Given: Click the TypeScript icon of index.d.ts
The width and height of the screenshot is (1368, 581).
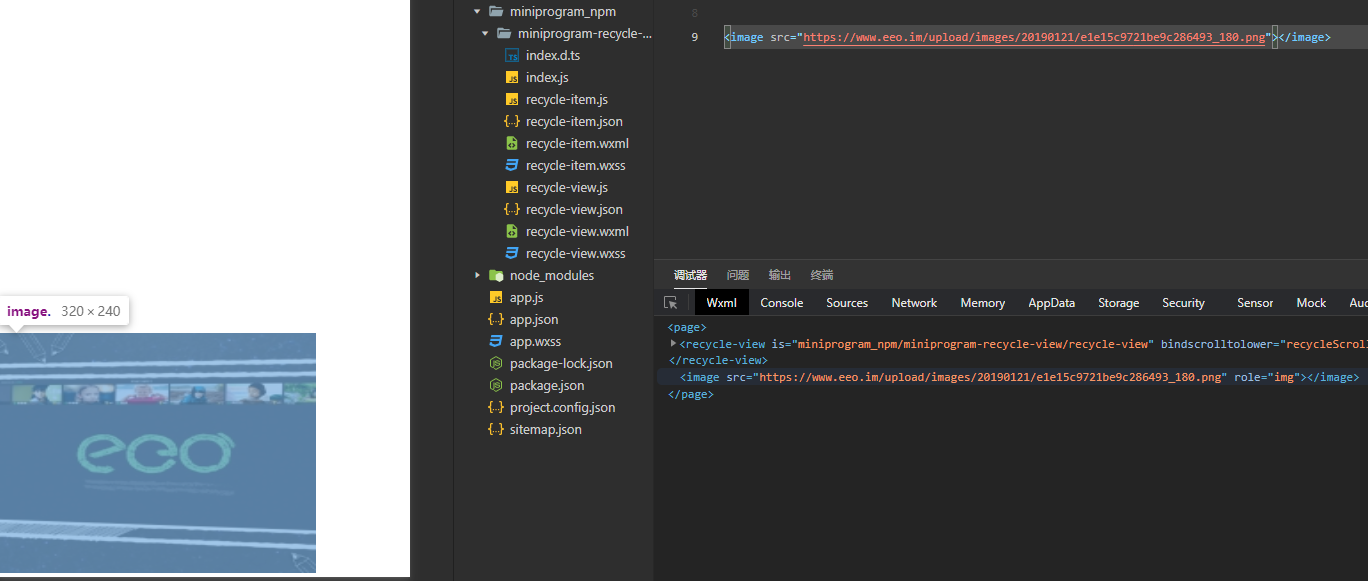Looking at the screenshot, I should (x=512, y=56).
